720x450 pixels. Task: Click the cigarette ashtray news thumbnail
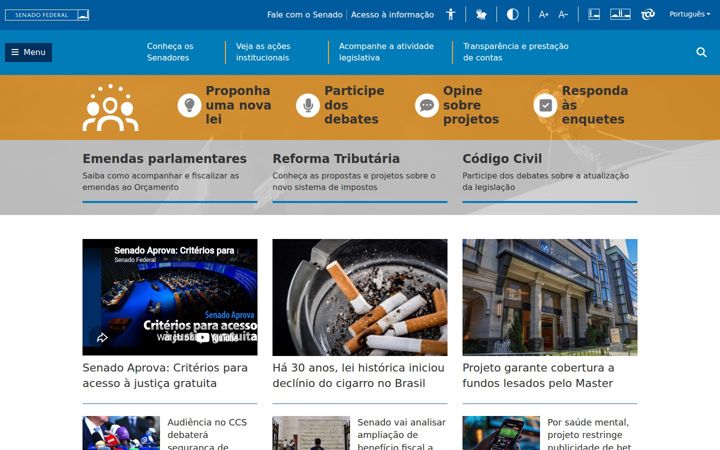(360, 297)
